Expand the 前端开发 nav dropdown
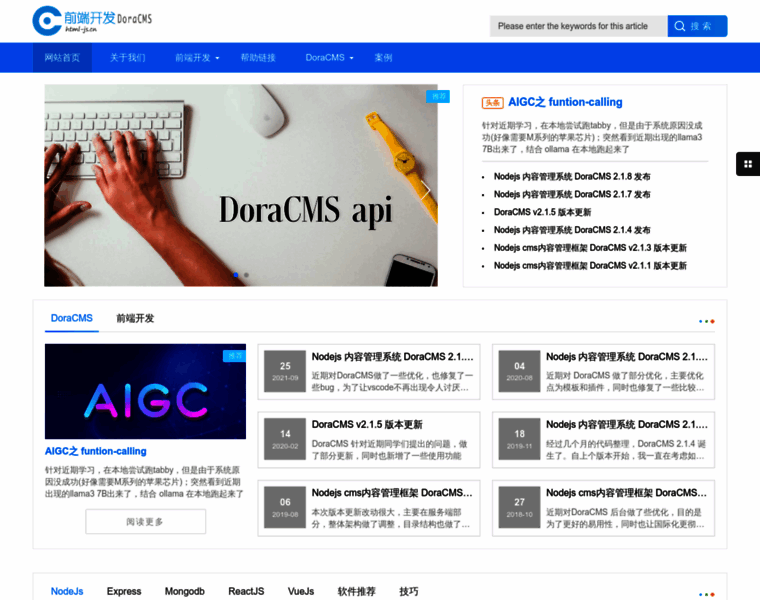The width and height of the screenshot is (760, 600). [197, 58]
